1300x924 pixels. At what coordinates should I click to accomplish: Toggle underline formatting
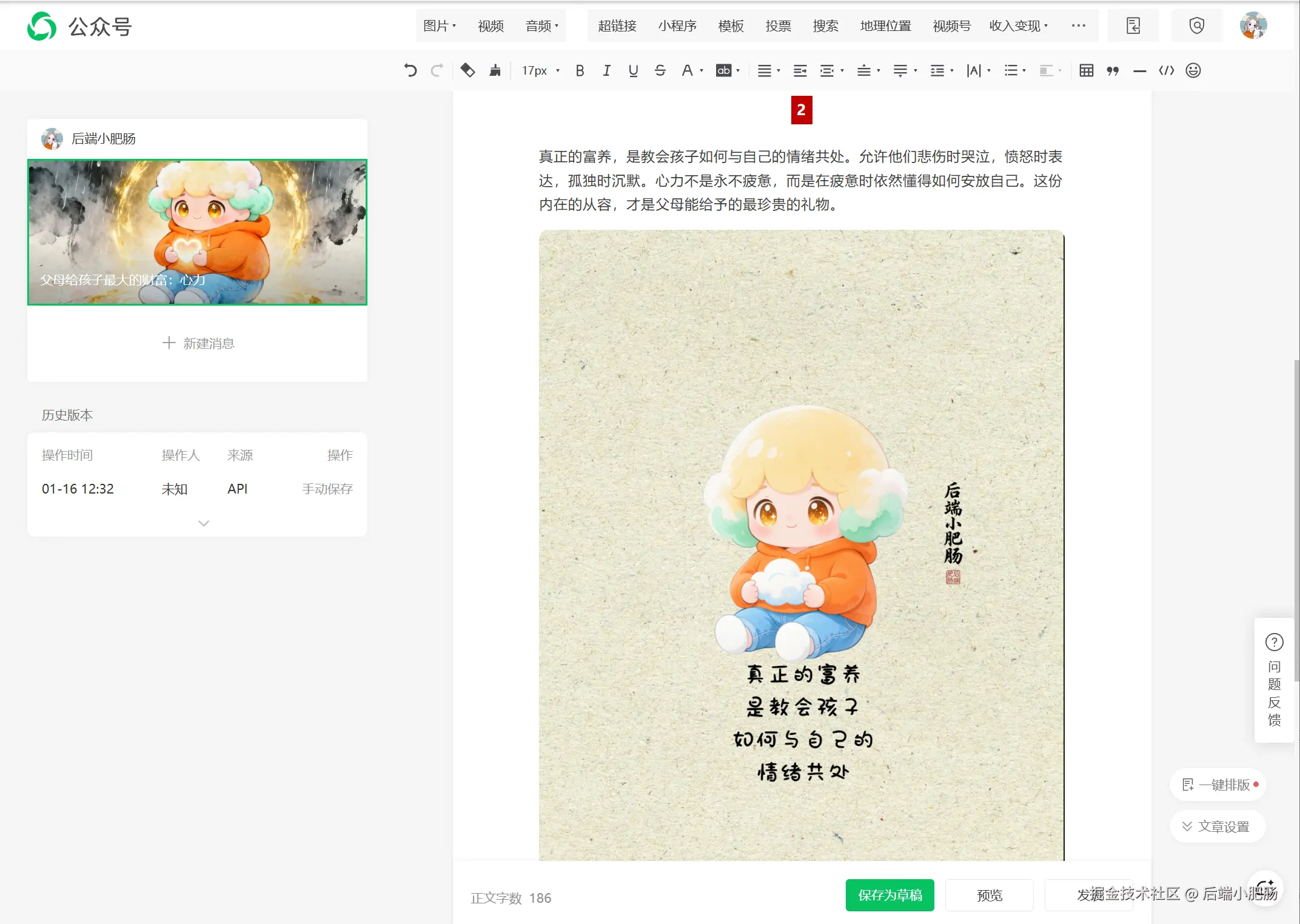[633, 70]
